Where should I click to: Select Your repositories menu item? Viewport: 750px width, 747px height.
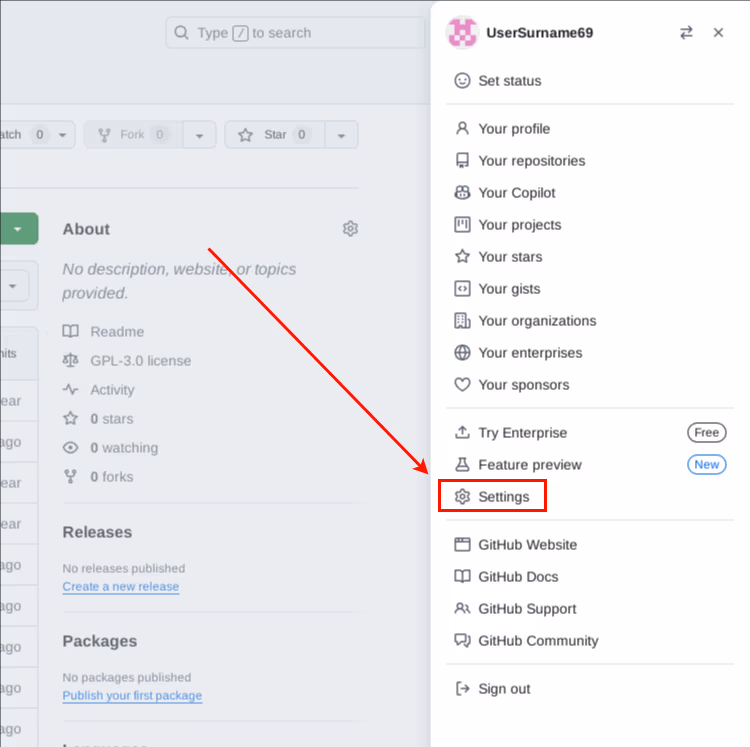click(x=531, y=161)
